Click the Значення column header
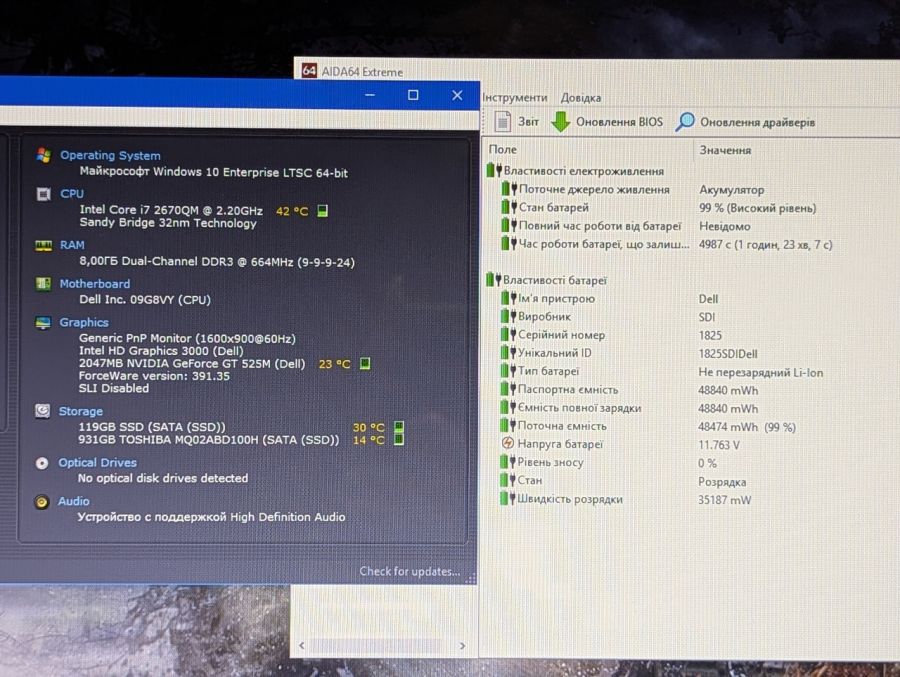Screen dimensions: 900x677 pos(725,150)
